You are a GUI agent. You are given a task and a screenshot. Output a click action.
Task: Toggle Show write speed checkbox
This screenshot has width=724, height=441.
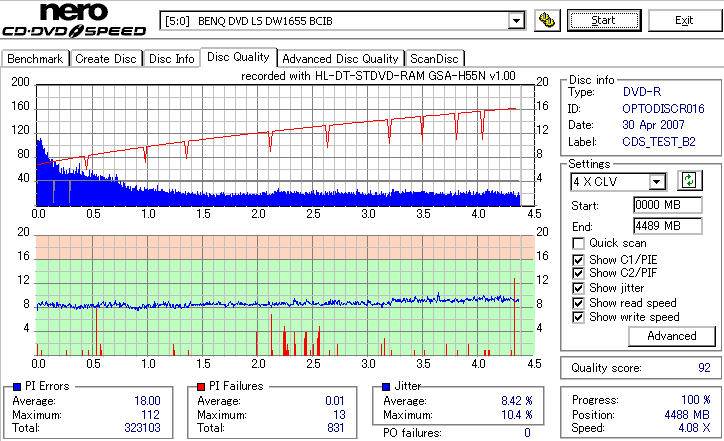tap(578, 317)
